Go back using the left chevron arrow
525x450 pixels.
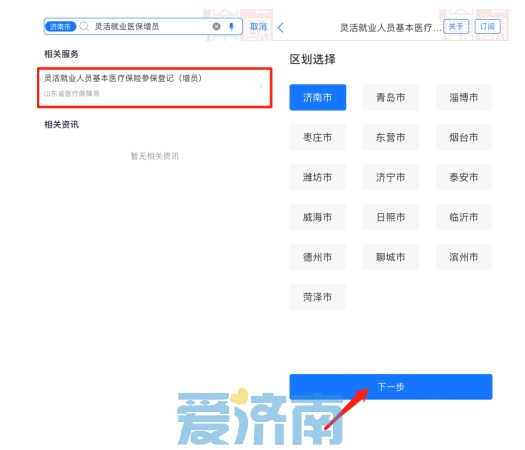click(x=281, y=27)
